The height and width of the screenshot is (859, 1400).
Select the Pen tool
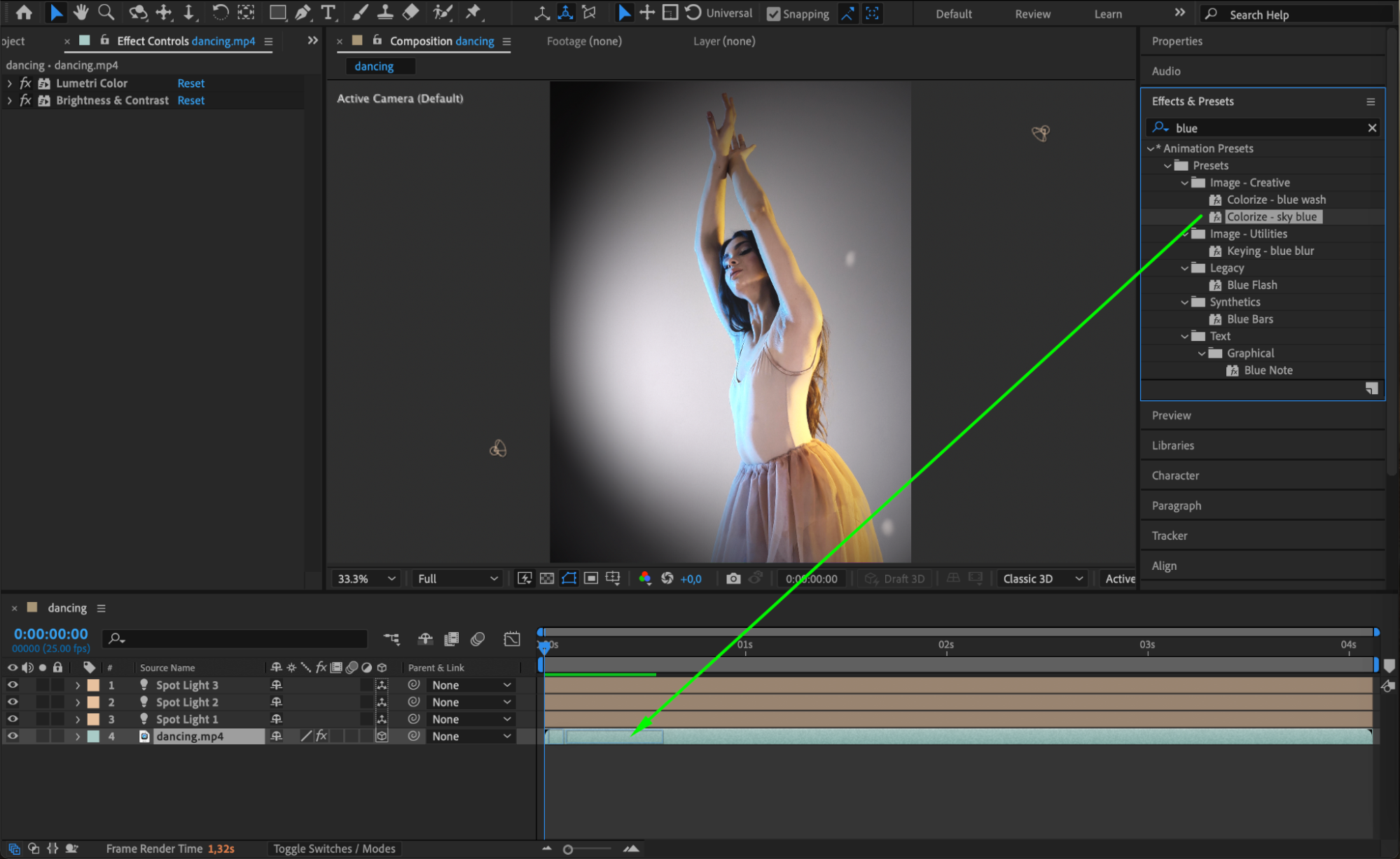[x=303, y=12]
